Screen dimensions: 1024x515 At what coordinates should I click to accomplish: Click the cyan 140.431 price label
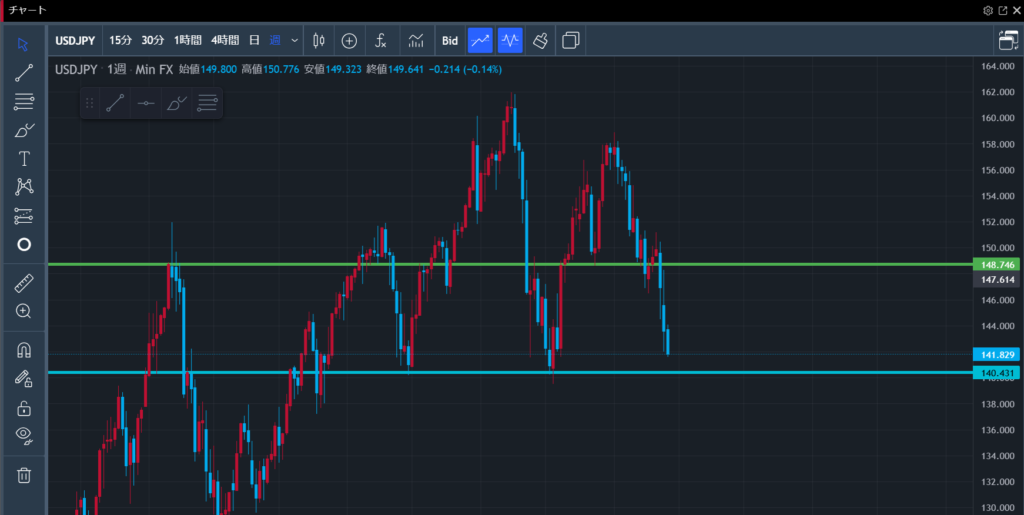point(996,373)
